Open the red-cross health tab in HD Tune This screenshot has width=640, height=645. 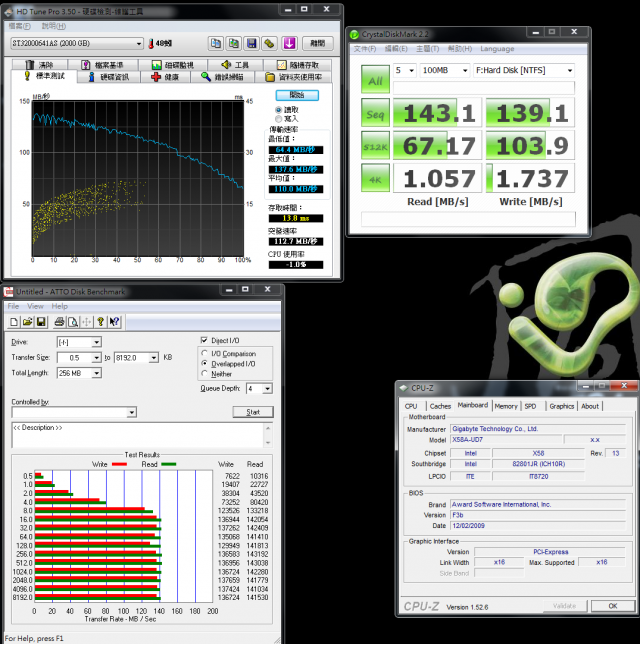pos(165,77)
